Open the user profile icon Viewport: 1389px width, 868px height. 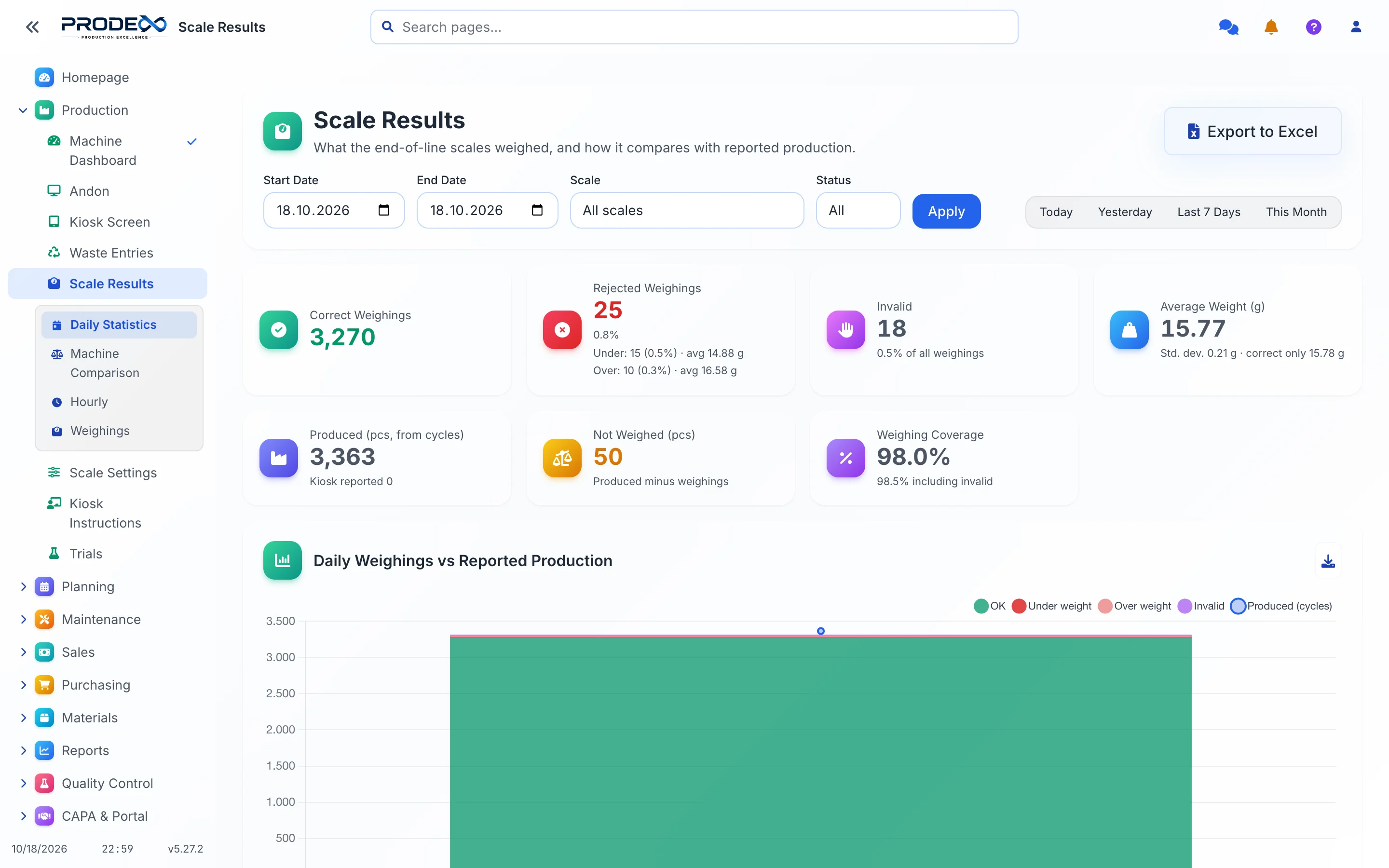click(x=1356, y=27)
